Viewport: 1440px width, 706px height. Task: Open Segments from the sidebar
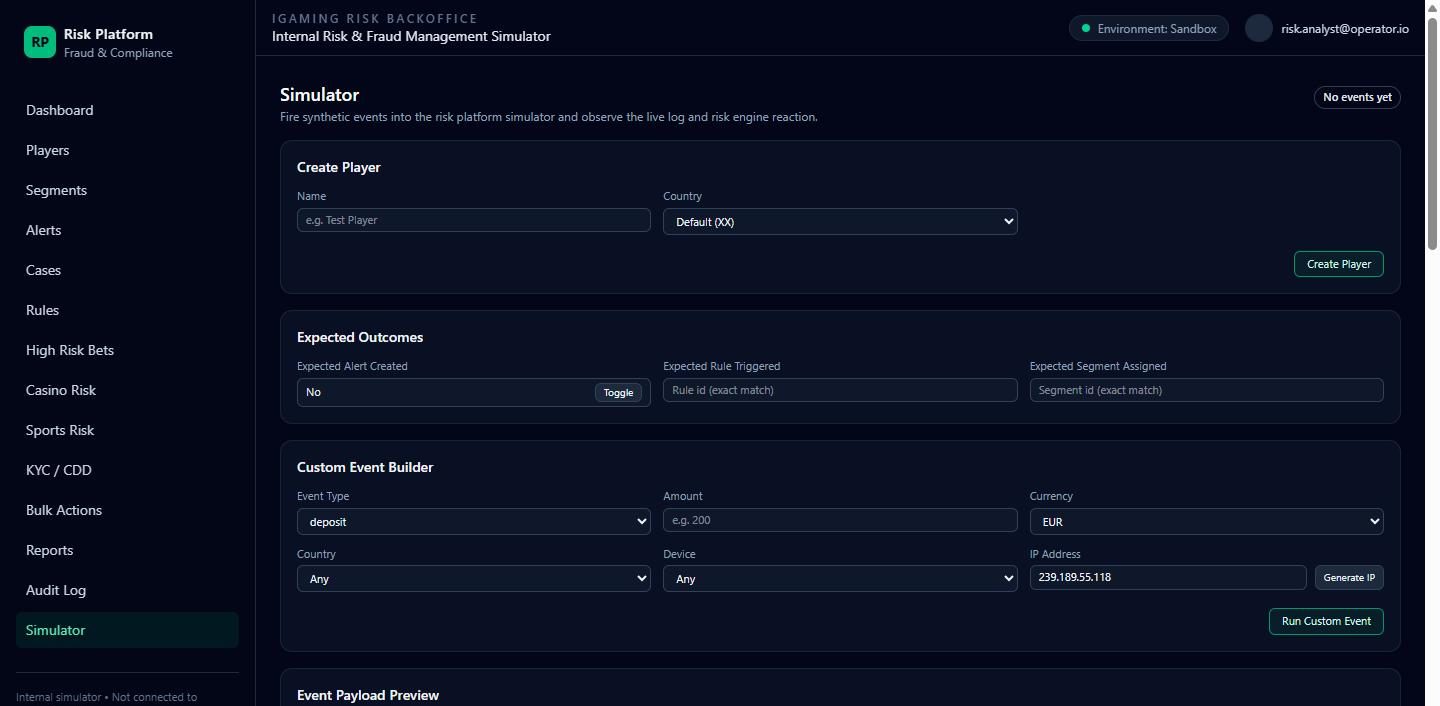coord(127,190)
